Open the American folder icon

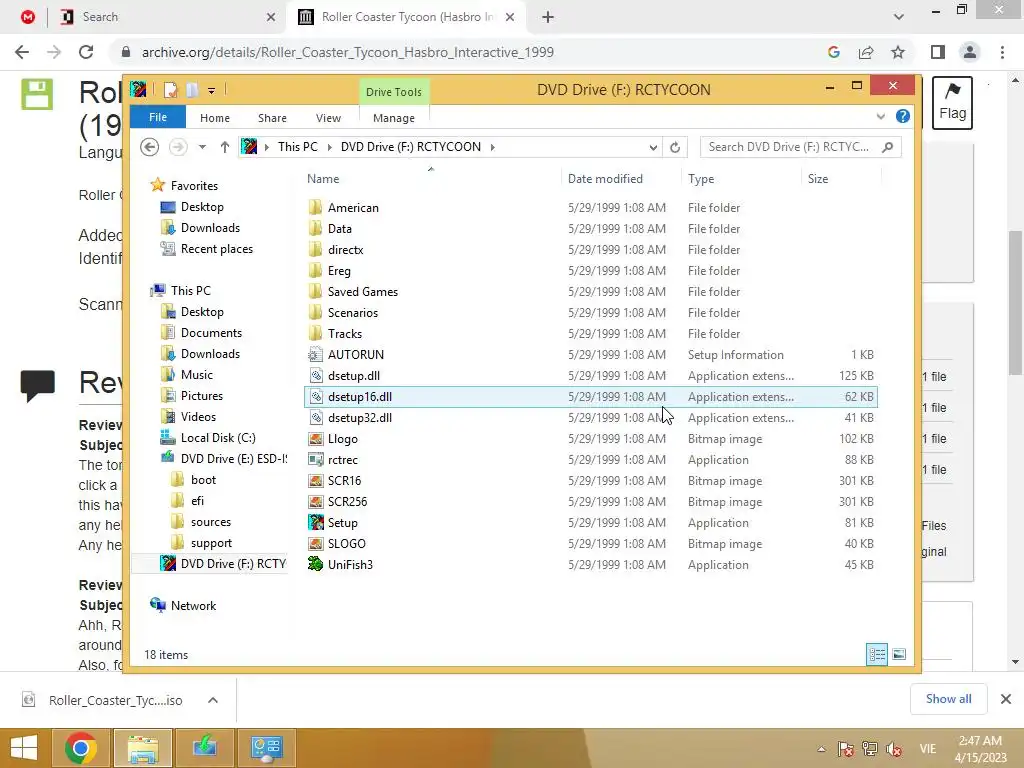(x=315, y=208)
